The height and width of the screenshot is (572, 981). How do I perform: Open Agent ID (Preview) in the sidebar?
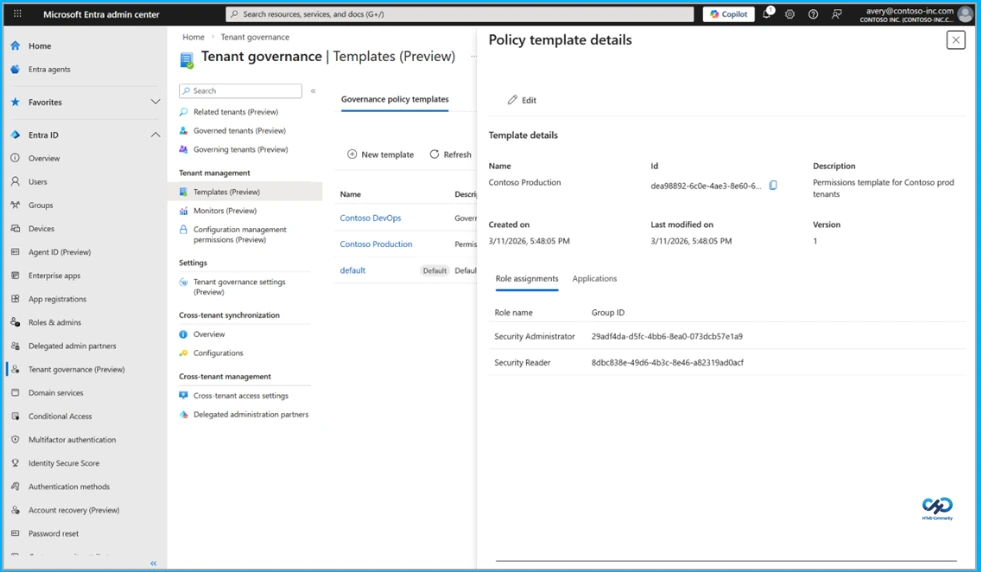pos(59,252)
